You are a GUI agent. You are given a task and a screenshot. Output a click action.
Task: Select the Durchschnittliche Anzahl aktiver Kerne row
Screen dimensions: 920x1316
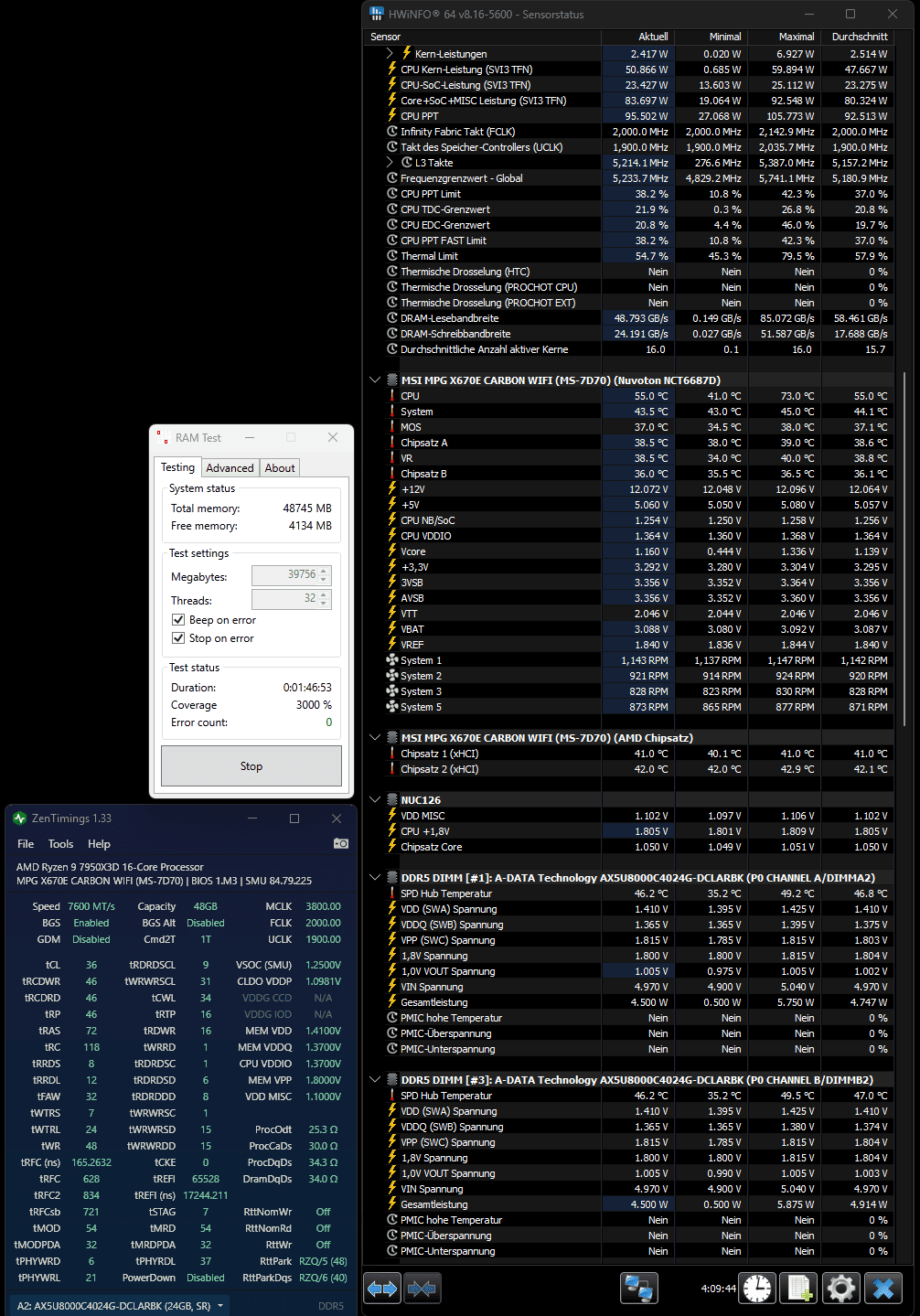point(628,349)
